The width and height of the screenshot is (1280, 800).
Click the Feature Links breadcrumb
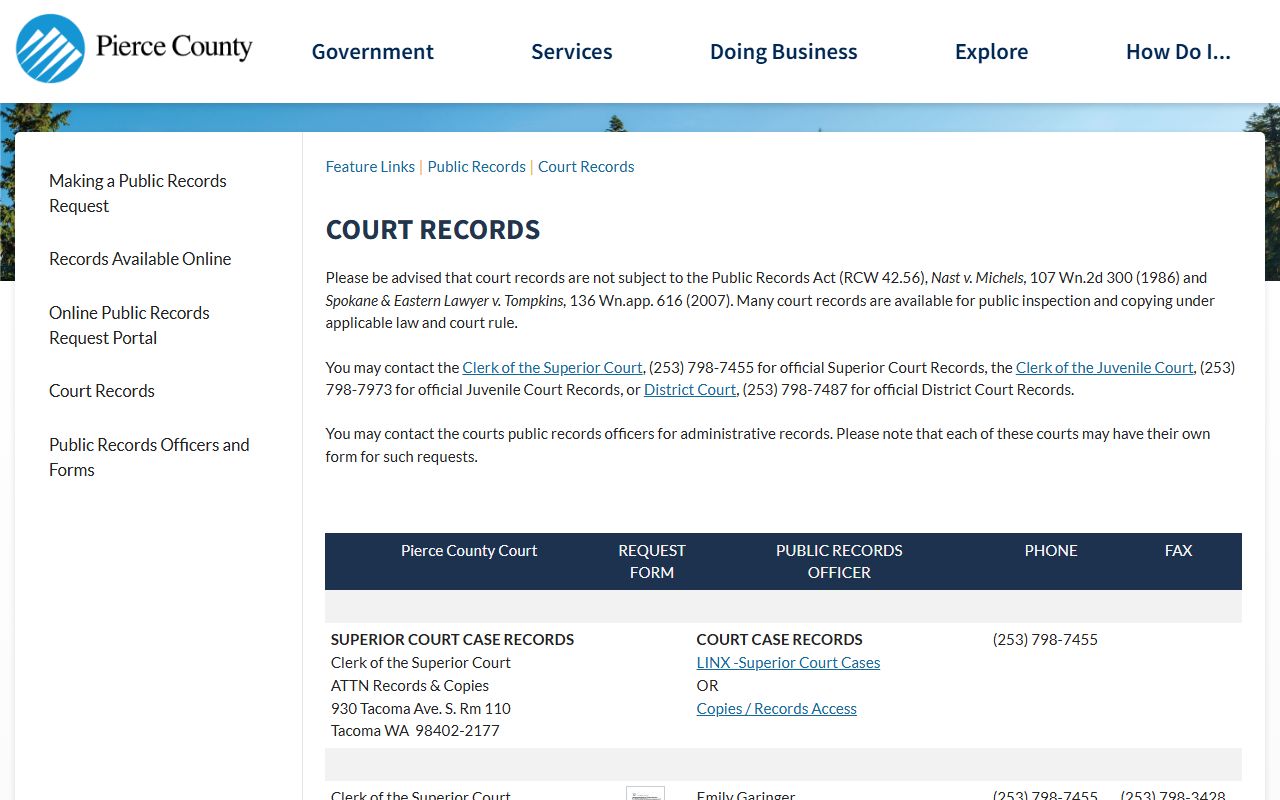click(370, 167)
